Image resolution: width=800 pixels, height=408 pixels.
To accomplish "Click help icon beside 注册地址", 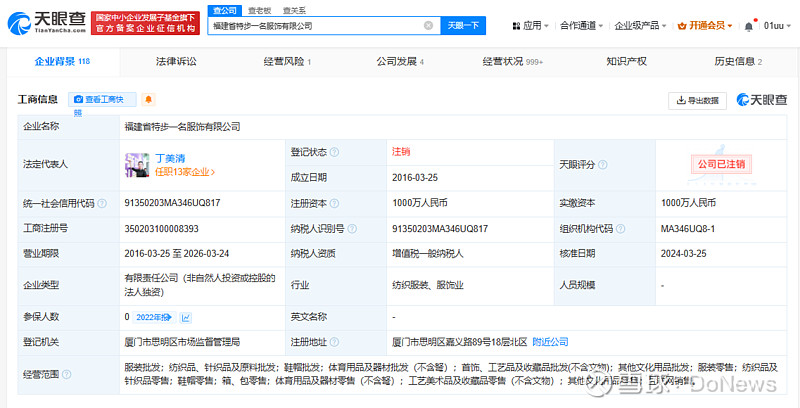I will (x=334, y=342).
